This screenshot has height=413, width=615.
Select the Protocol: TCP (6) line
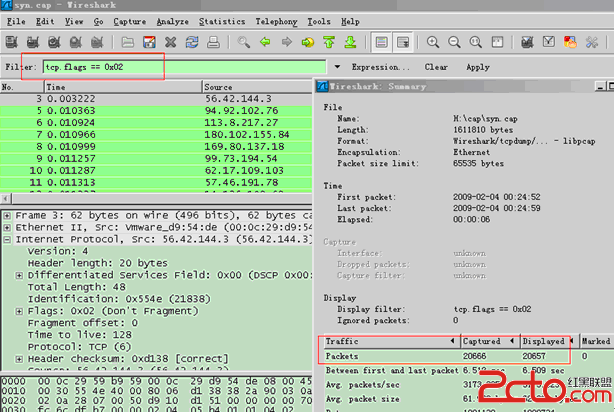tap(79, 347)
